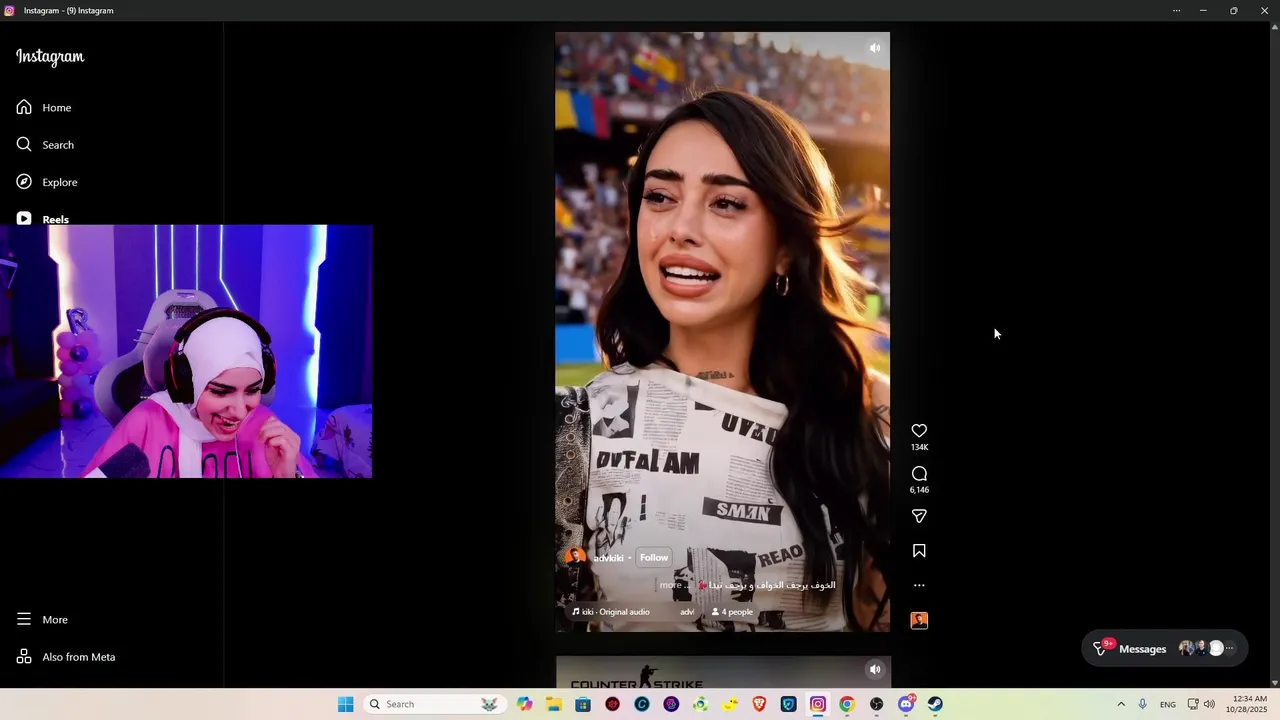Open the volume tray control
The height and width of the screenshot is (720, 1280).
click(x=1209, y=704)
